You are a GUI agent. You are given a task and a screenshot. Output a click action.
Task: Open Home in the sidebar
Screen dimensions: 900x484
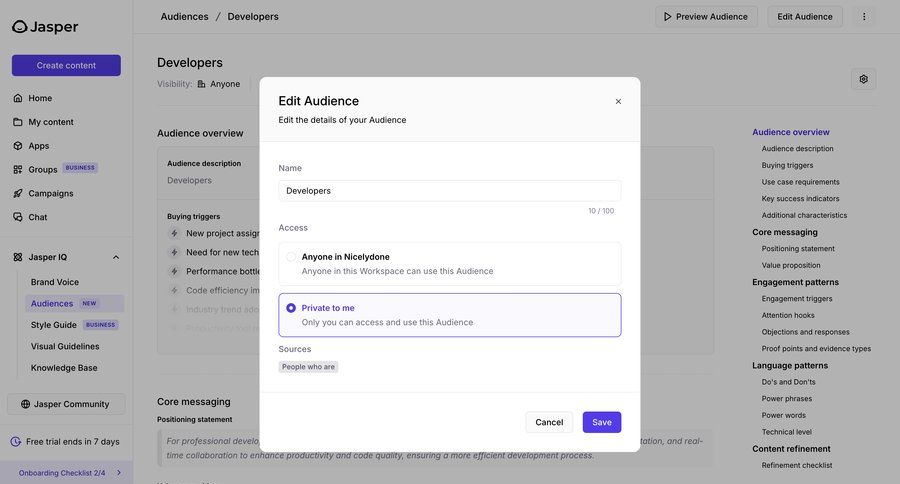point(40,98)
